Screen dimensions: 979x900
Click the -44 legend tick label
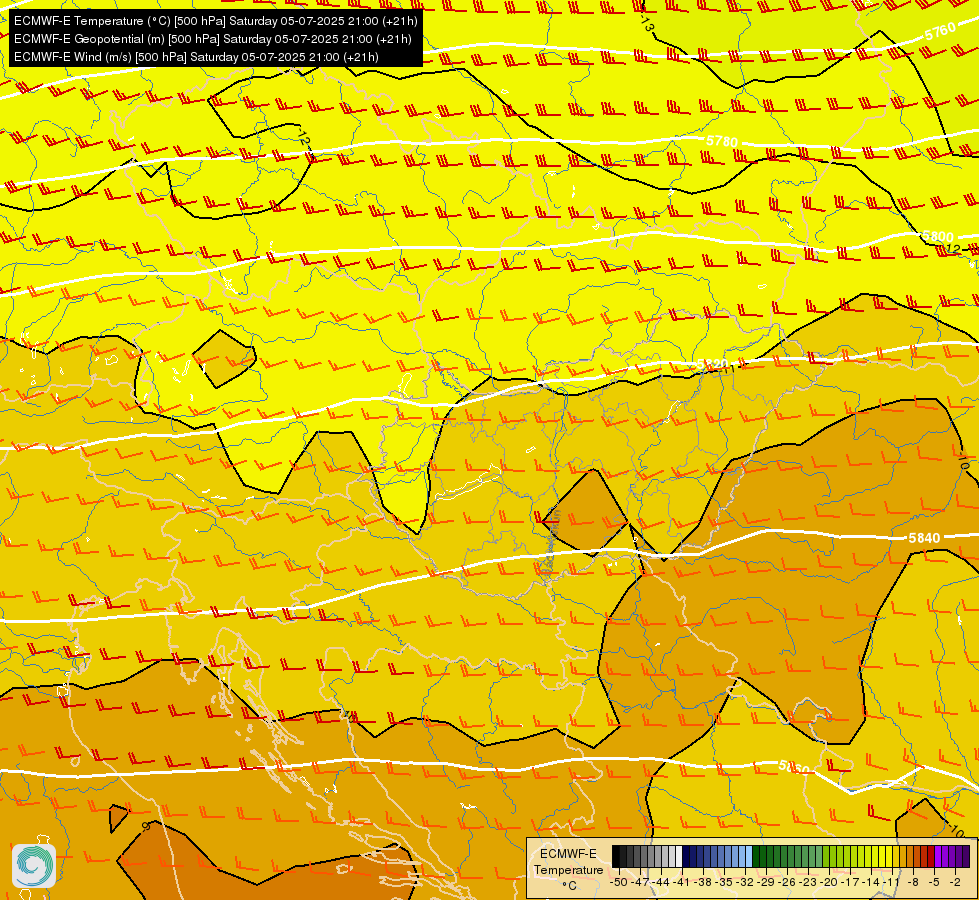pos(661,883)
